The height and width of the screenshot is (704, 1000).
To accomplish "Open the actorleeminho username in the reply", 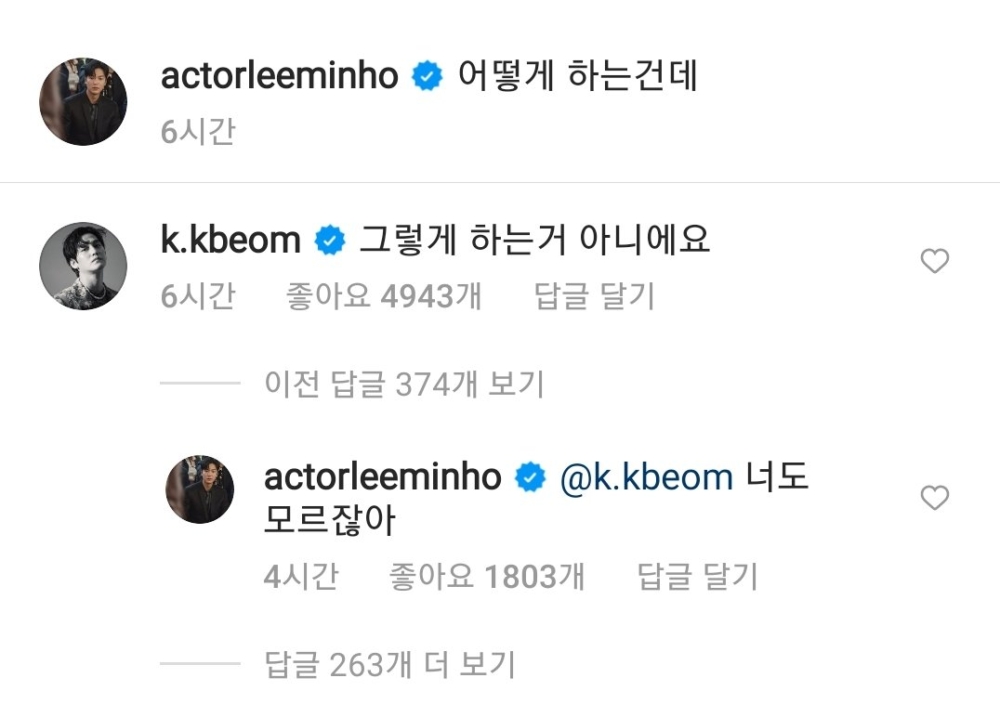I will point(383,478).
